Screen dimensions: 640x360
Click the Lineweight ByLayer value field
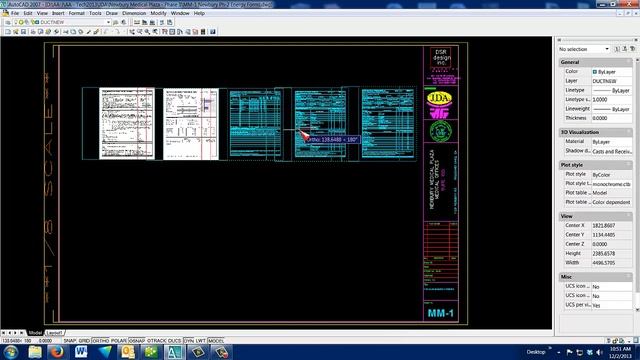(x=611, y=109)
